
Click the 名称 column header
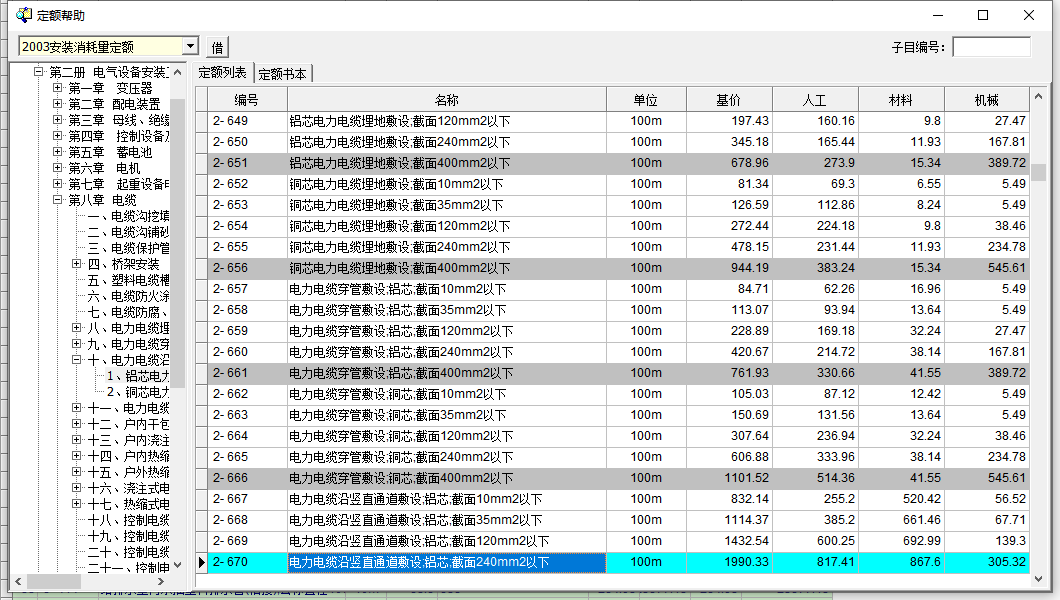447,100
